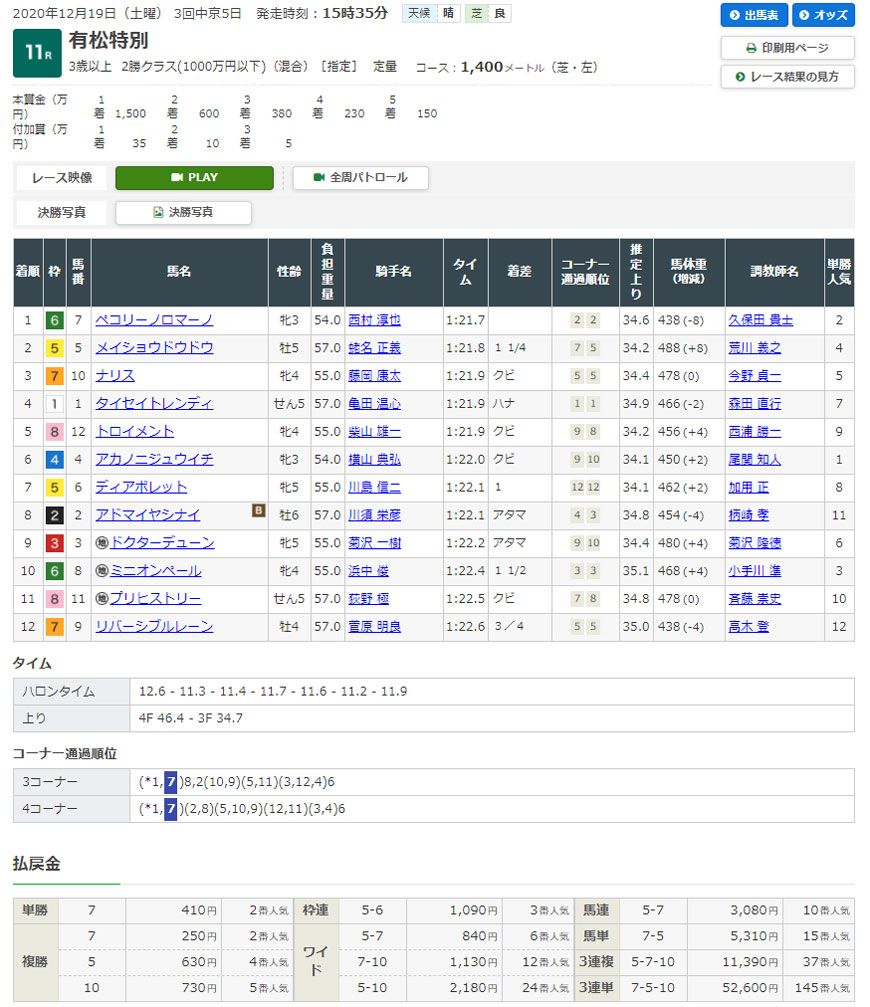Click jockey 横山 典弘 name
The height and width of the screenshot is (1007, 870).
tap(373, 460)
